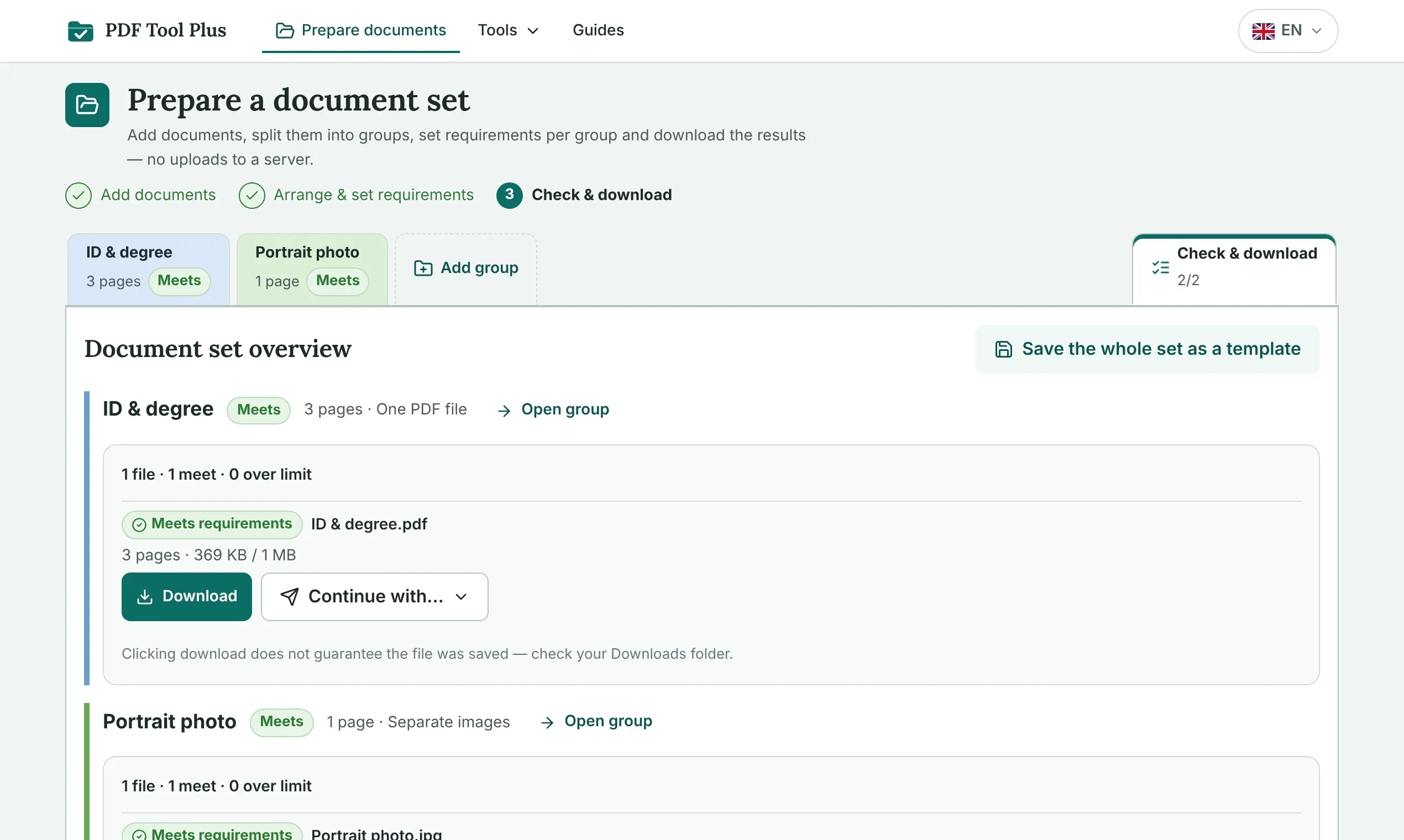Click the '3 pages · 369 KB / 1 MB' text
The image size is (1404, 840).
tap(209, 555)
